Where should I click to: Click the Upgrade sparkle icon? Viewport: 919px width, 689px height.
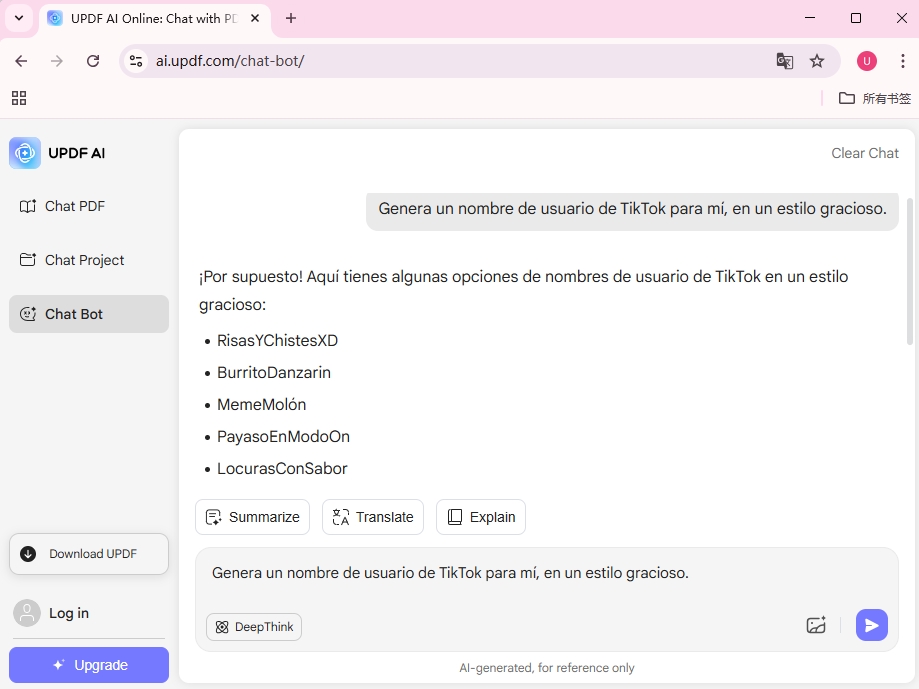[x=58, y=665]
